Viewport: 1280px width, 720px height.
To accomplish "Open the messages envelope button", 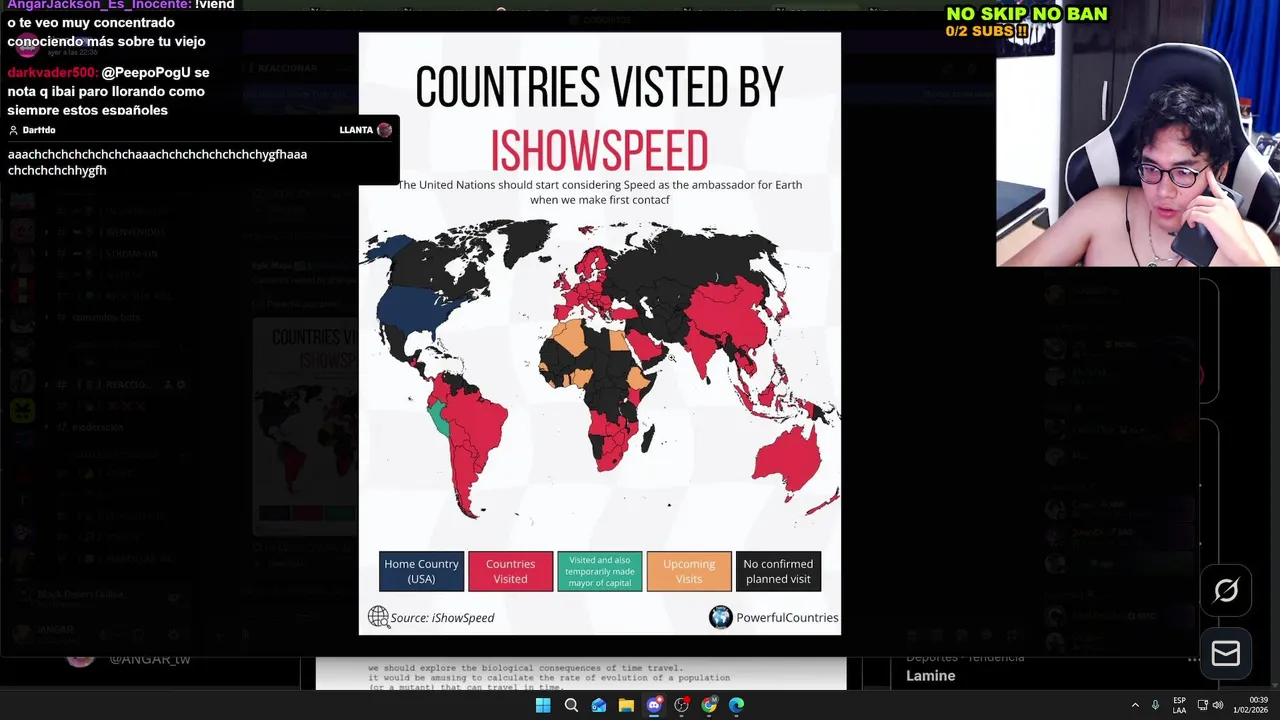I will click(x=1226, y=654).
